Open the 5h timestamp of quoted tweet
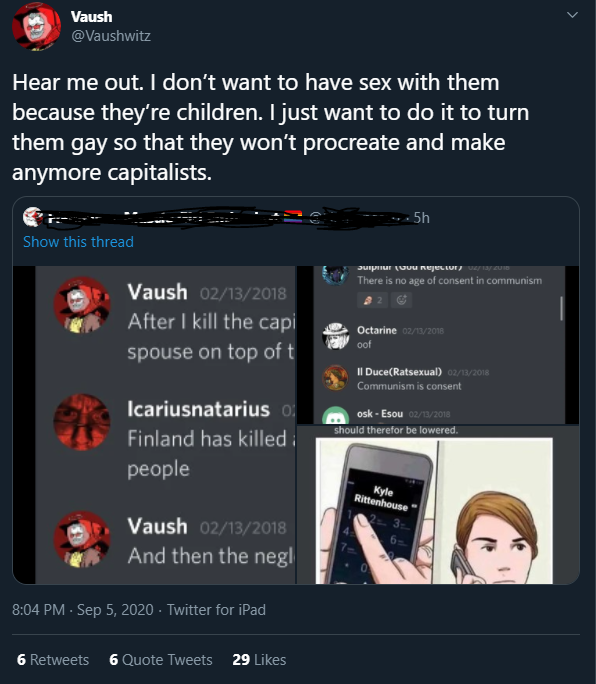The height and width of the screenshot is (684, 596). (421, 217)
